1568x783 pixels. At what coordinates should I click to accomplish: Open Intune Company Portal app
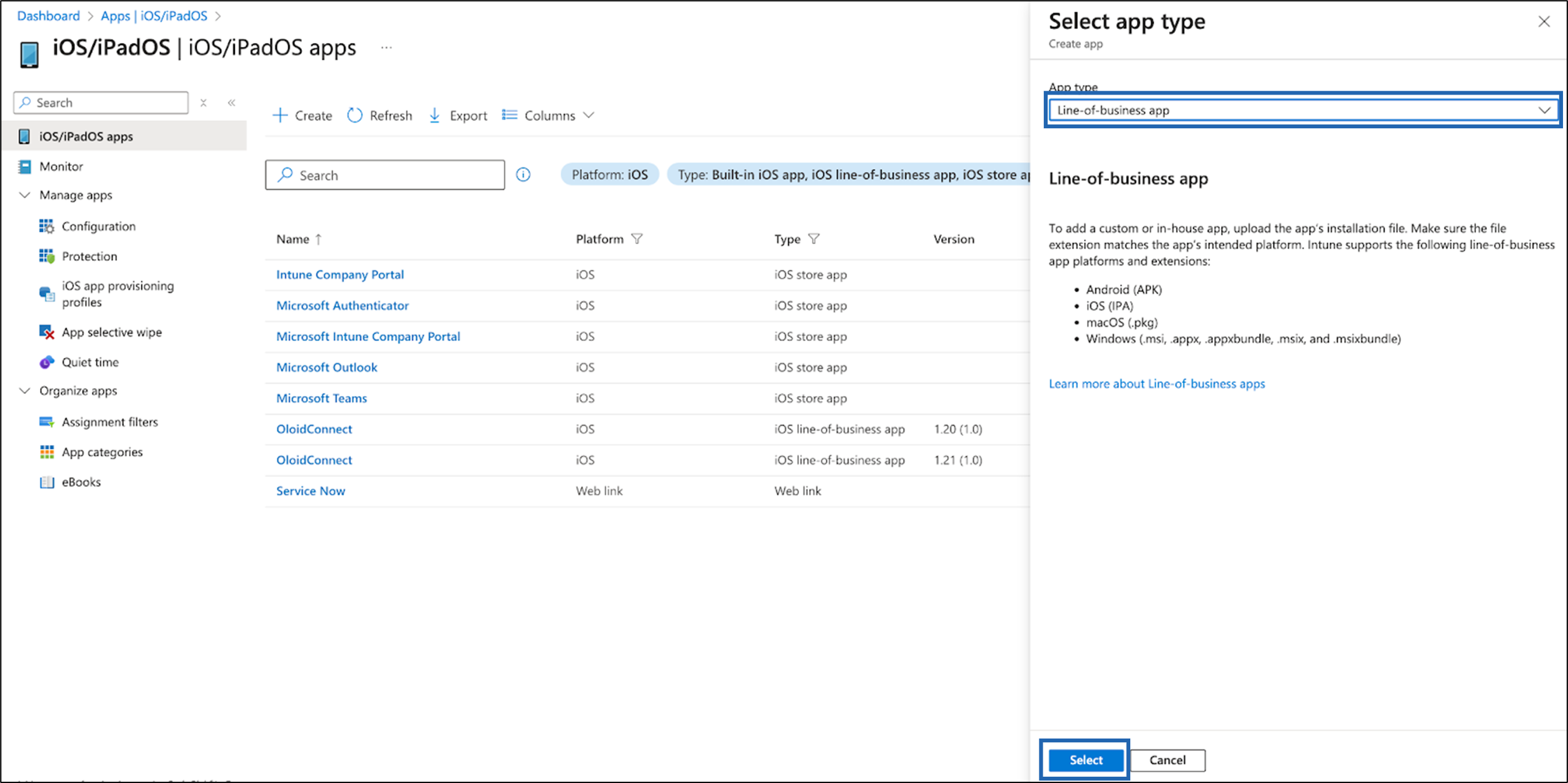pyautogui.click(x=340, y=274)
